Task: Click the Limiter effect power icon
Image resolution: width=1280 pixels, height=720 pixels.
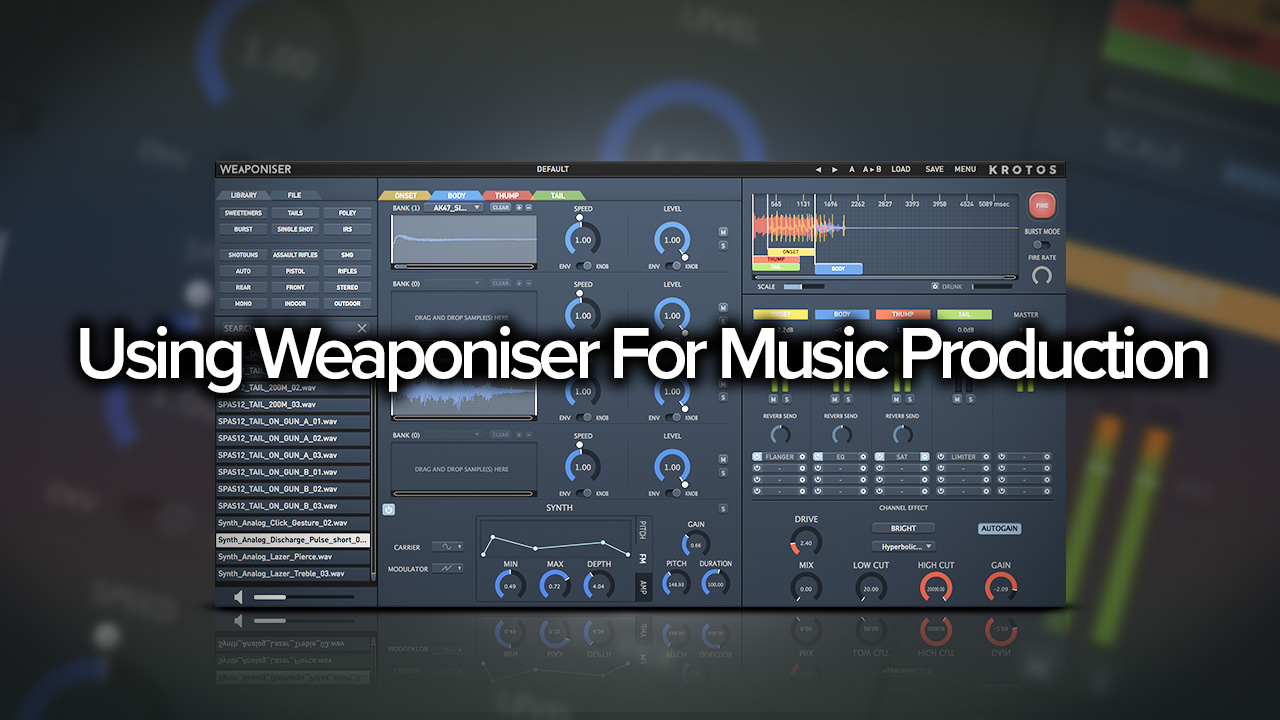Action: coord(941,457)
